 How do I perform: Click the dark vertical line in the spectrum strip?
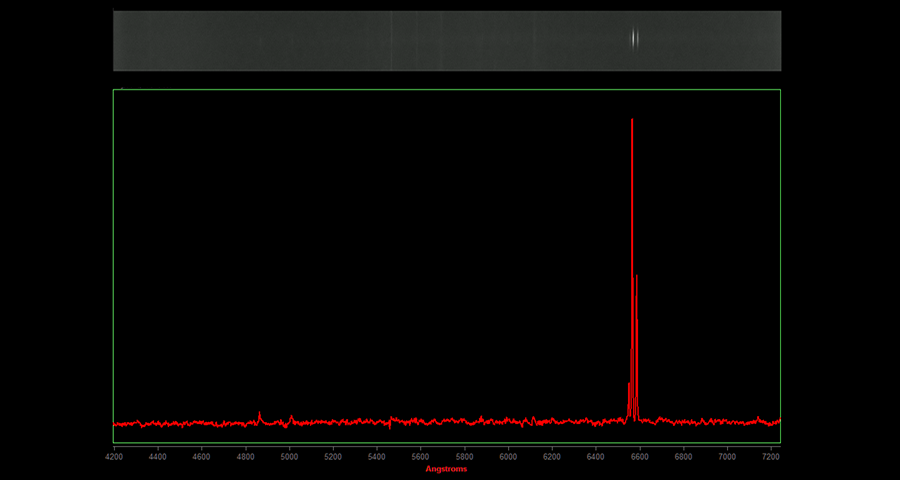click(390, 41)
